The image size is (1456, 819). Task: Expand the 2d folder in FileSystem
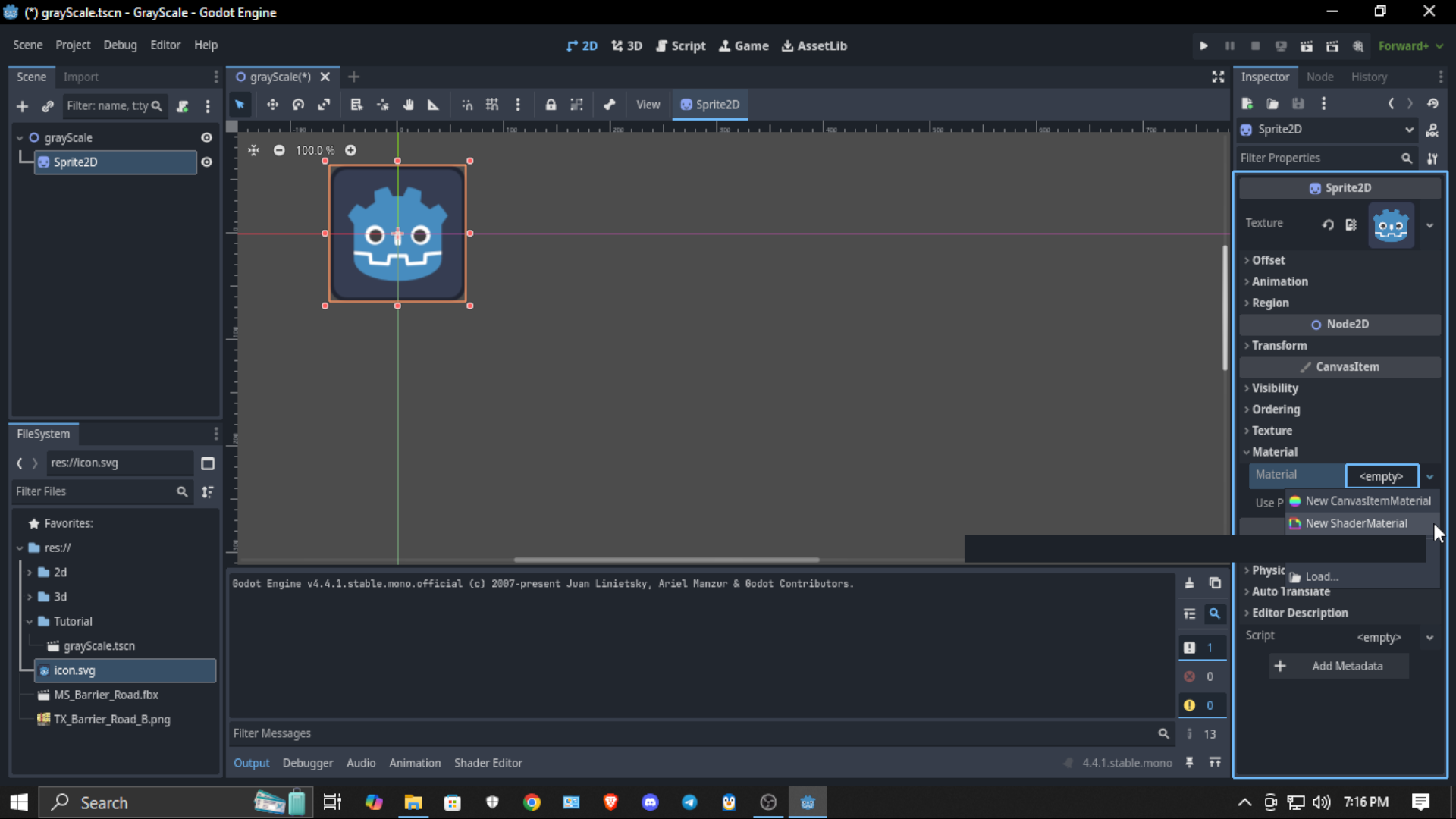tap(30, 573)
